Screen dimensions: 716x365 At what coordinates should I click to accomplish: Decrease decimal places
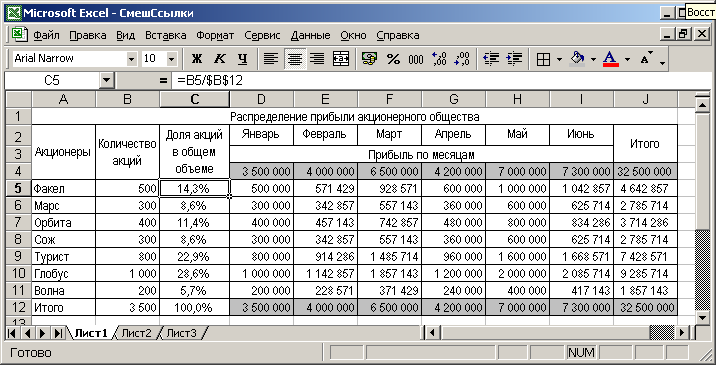pos(462,59)
